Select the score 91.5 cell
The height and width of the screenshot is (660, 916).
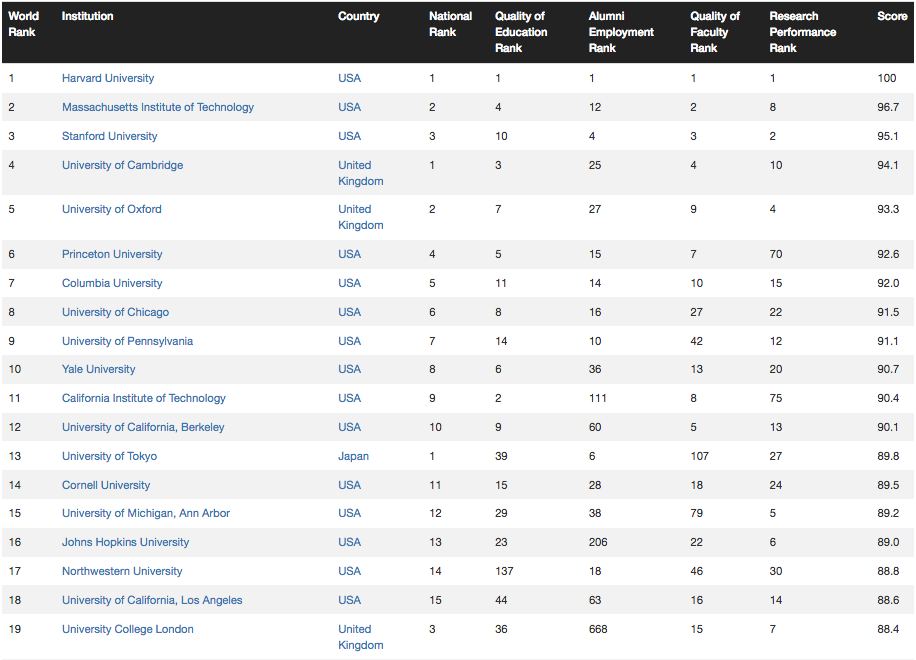[x=888, y=312]
